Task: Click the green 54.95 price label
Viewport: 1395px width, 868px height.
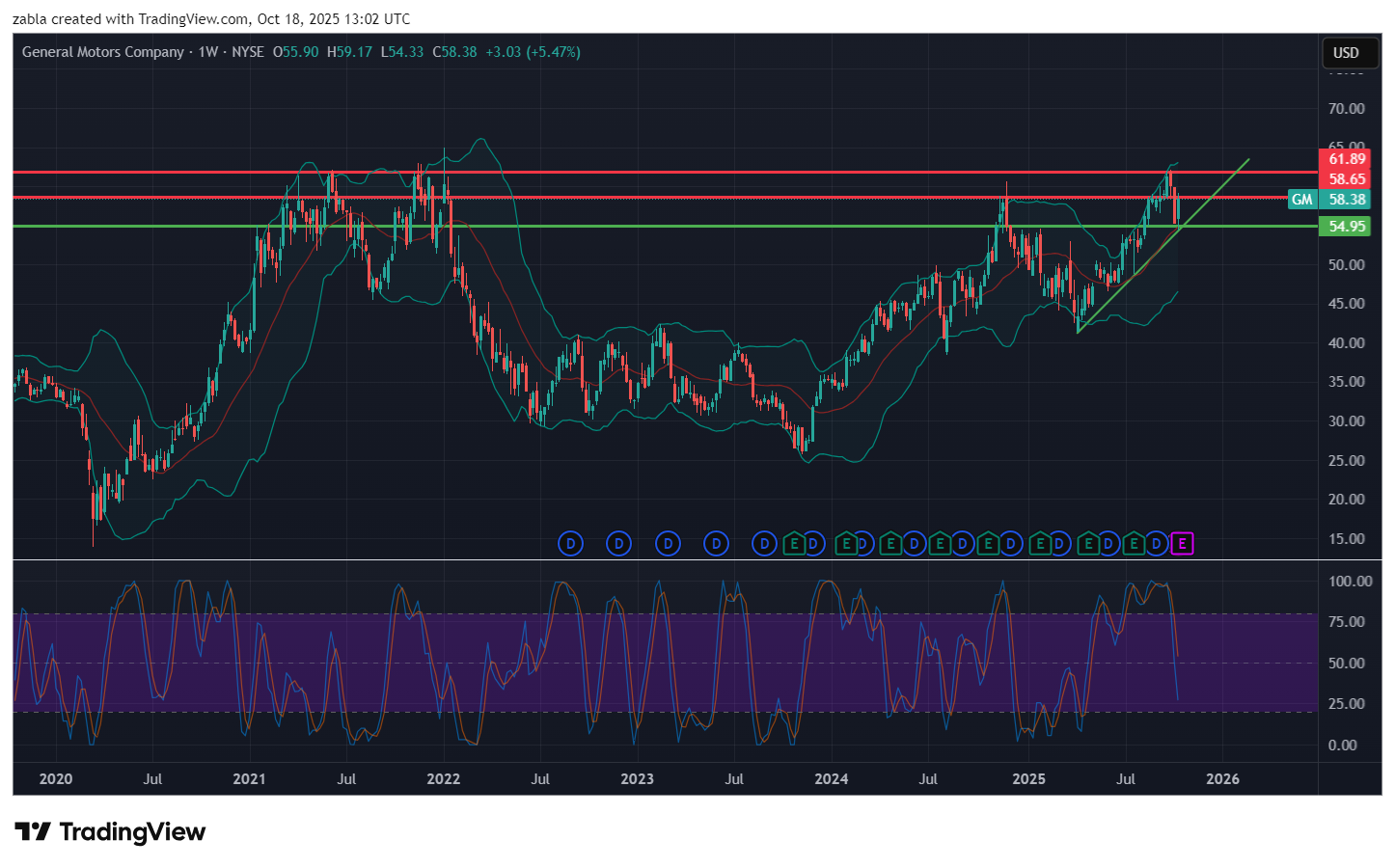Action: [1347, 227]
